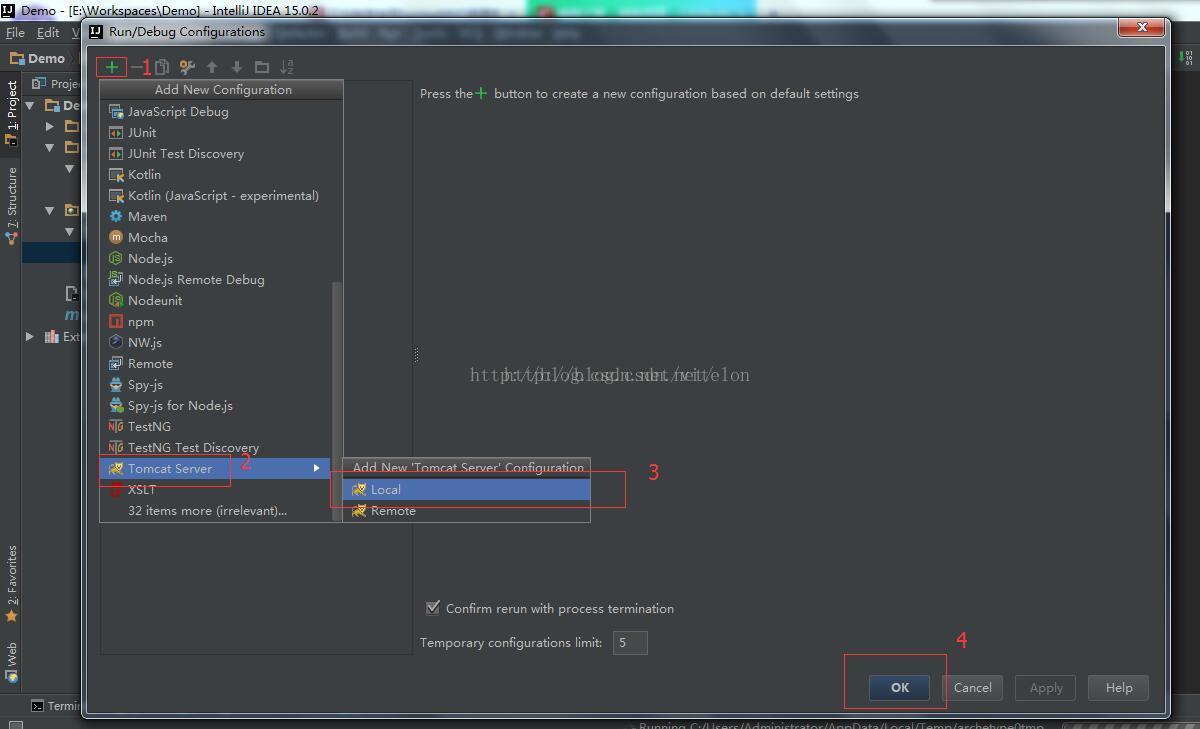The height and width of the screenshot is (729, 1200).
Task: Open Edit Defaults wrench icon
Action: click(187, 67)
